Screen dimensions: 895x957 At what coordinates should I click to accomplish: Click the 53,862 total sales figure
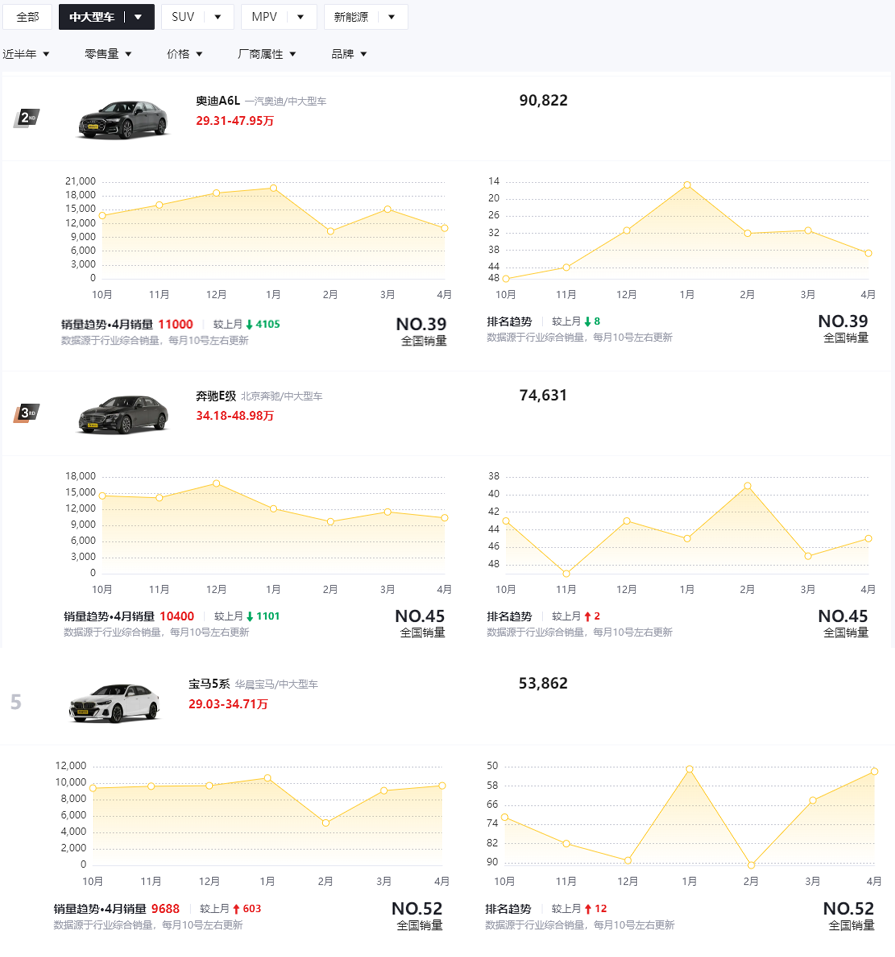click(x=543, y=684)
